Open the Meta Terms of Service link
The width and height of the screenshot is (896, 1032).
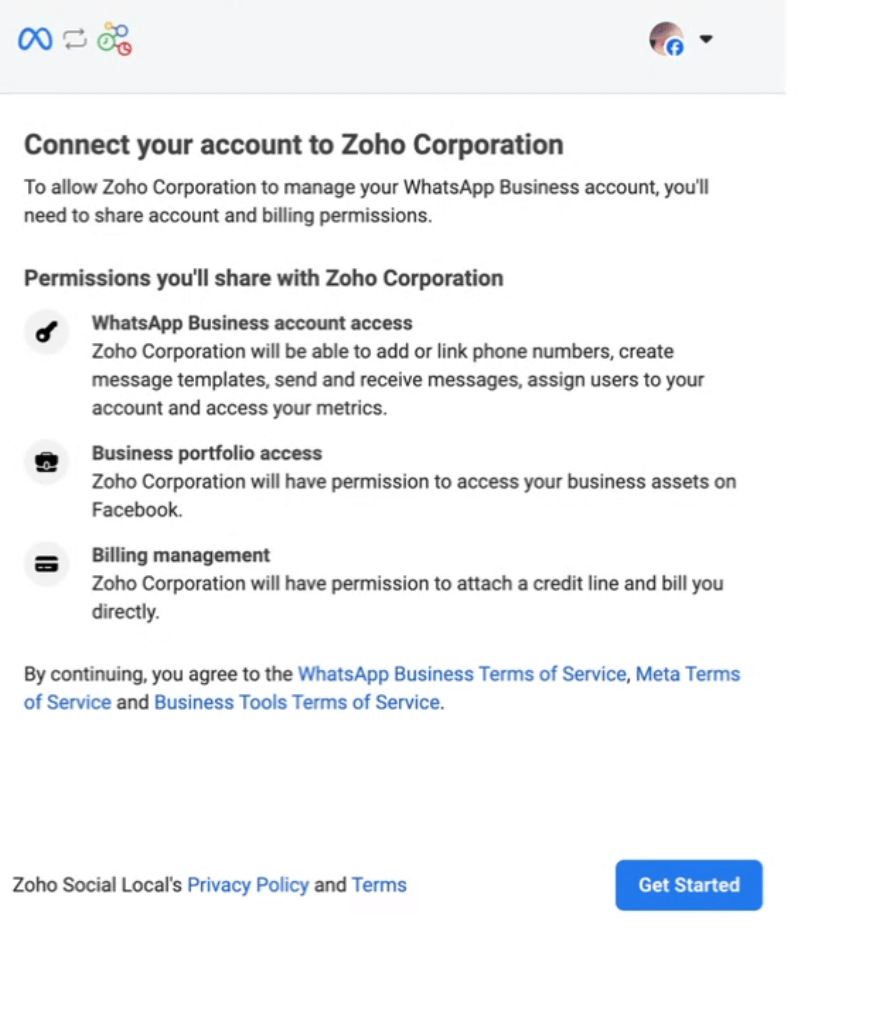tap(687, 674)
